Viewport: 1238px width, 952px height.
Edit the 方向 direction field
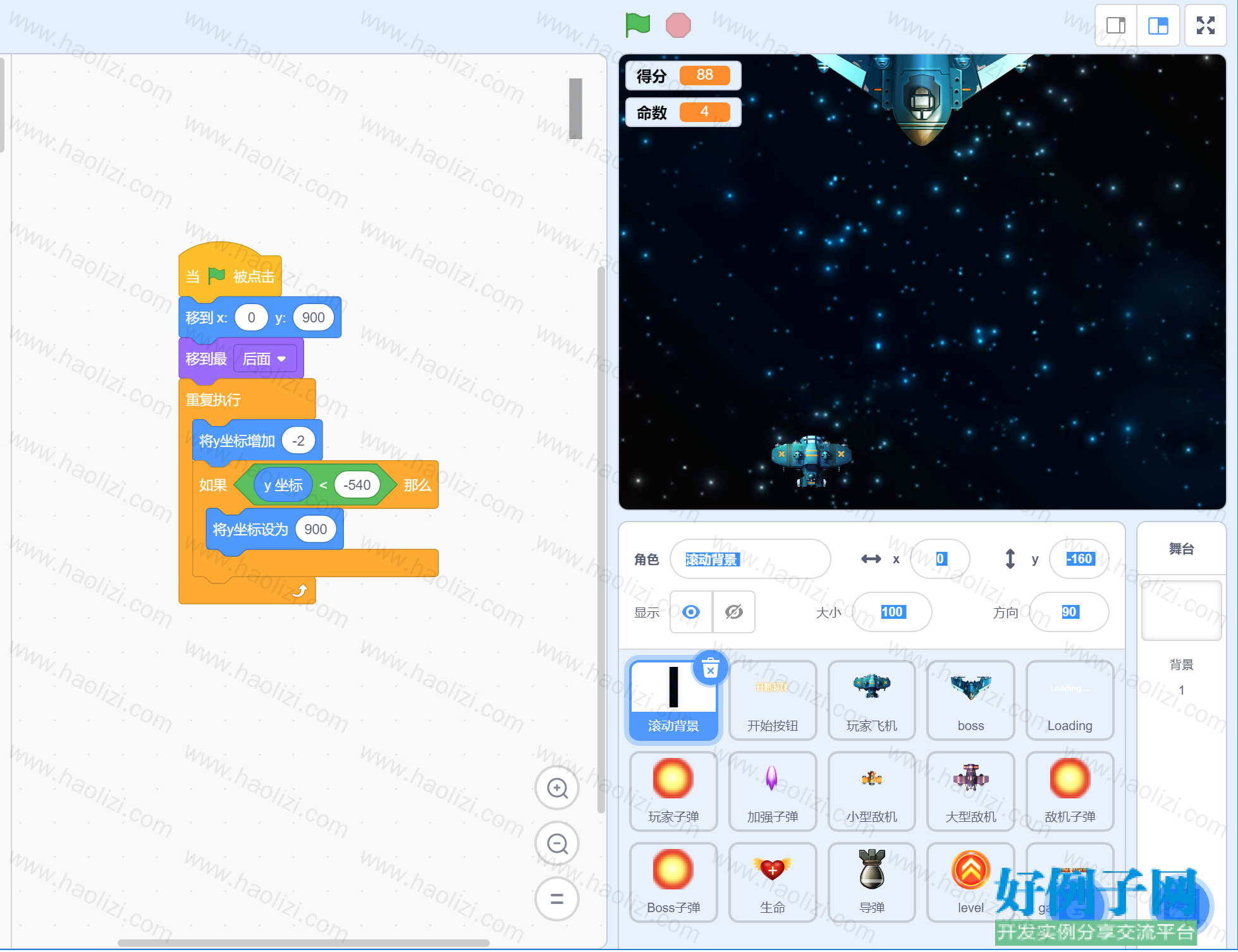click(x=1069, y=612)
